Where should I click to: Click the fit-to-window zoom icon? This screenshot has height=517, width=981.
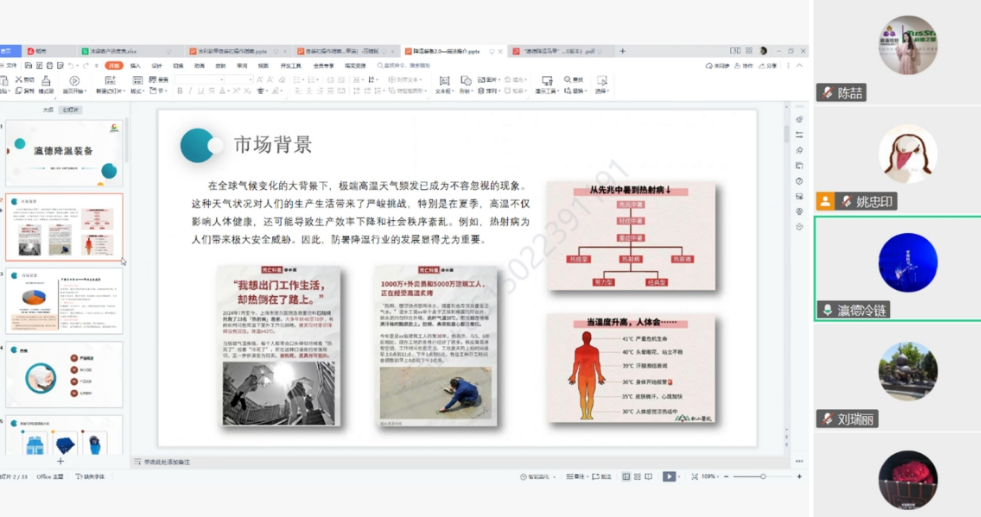pos(695,476)
